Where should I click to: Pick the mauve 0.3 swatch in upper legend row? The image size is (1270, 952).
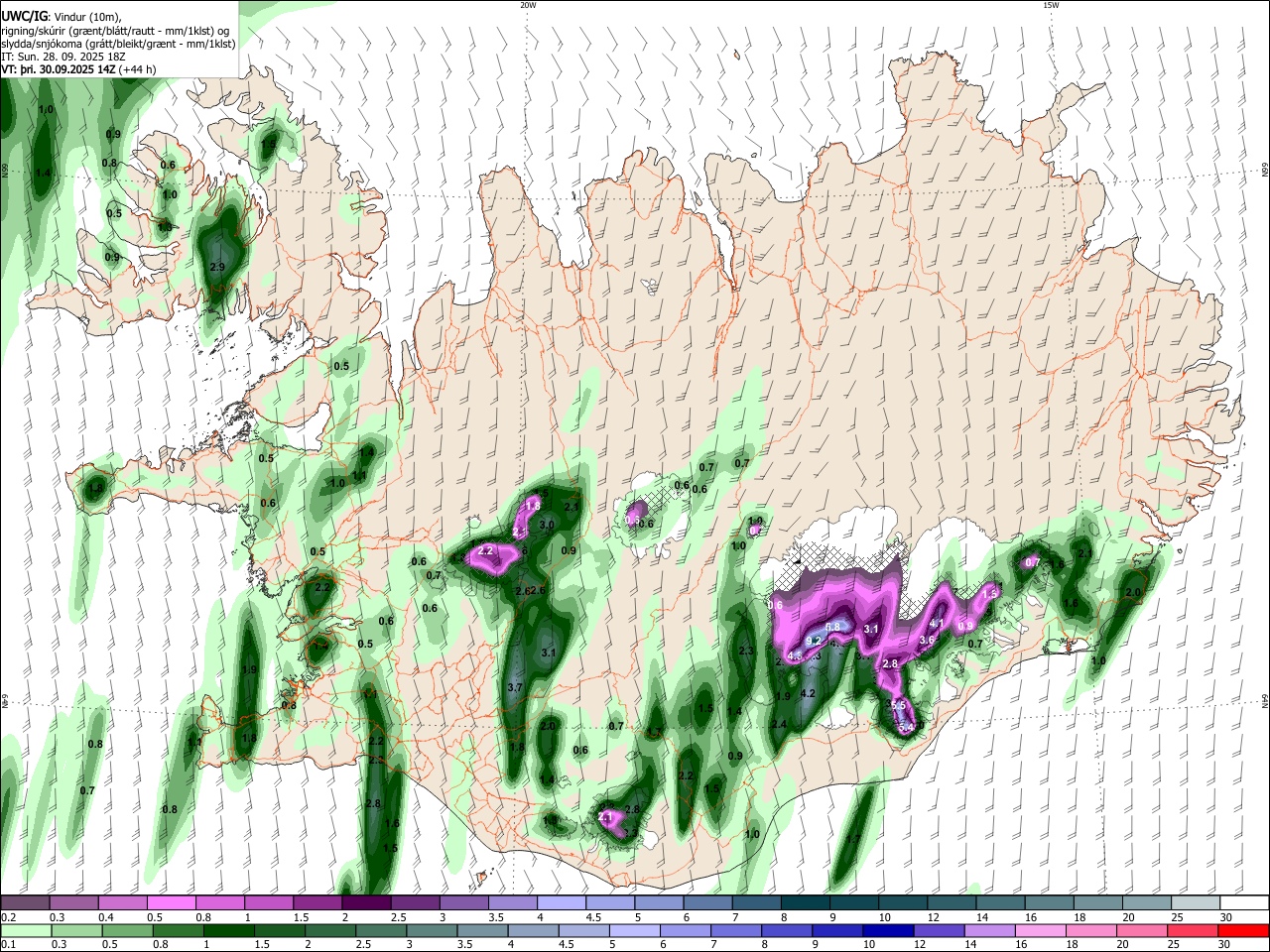point(74,903)
